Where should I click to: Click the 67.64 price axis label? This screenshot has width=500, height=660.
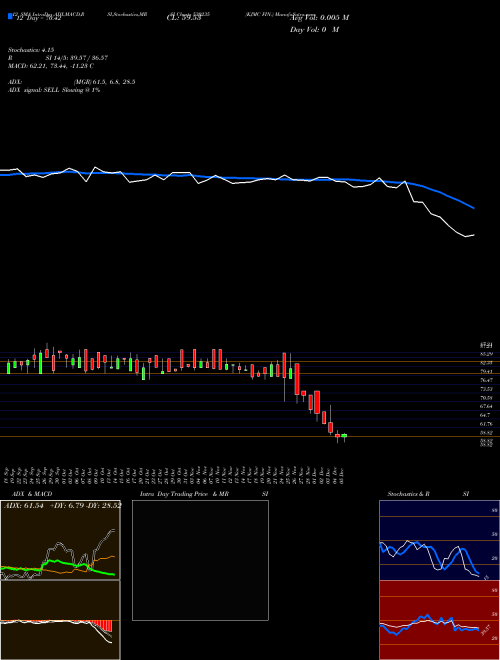point(486,406)
